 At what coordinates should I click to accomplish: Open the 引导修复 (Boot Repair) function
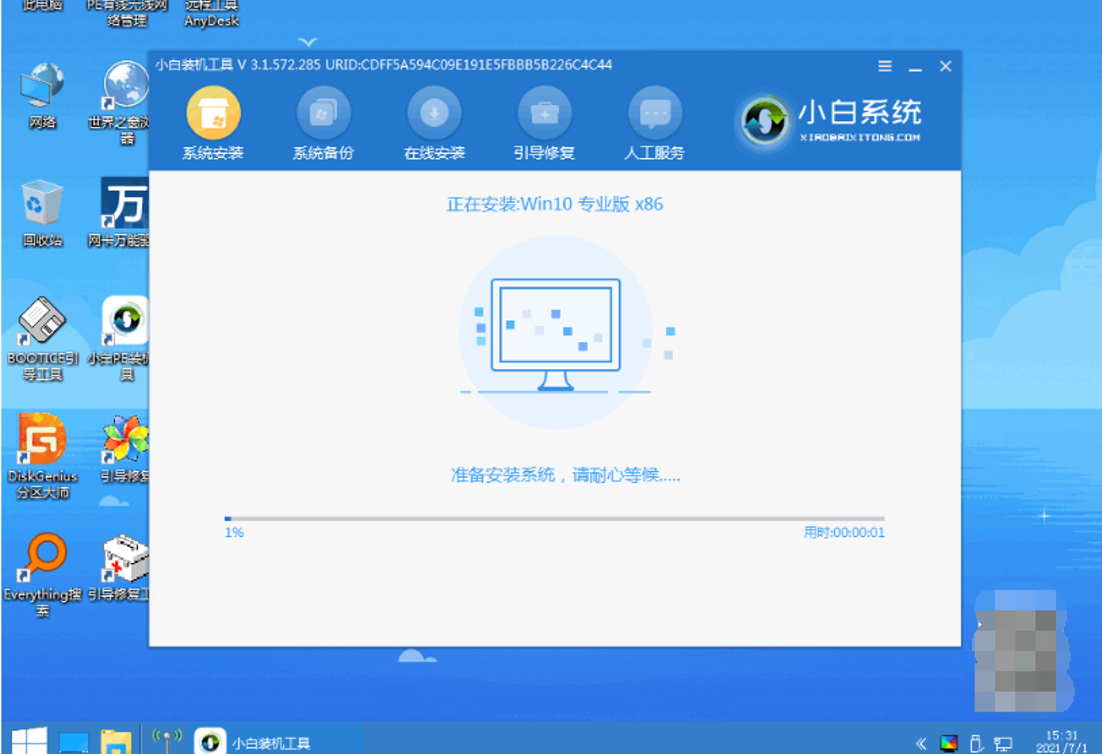[544, 118]
